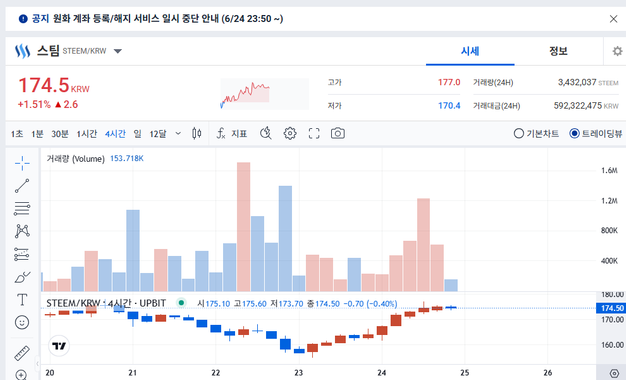Click the 3,432,037 STEEM volume value
Viewport: 626px width, 380px height.
(588, 83)
